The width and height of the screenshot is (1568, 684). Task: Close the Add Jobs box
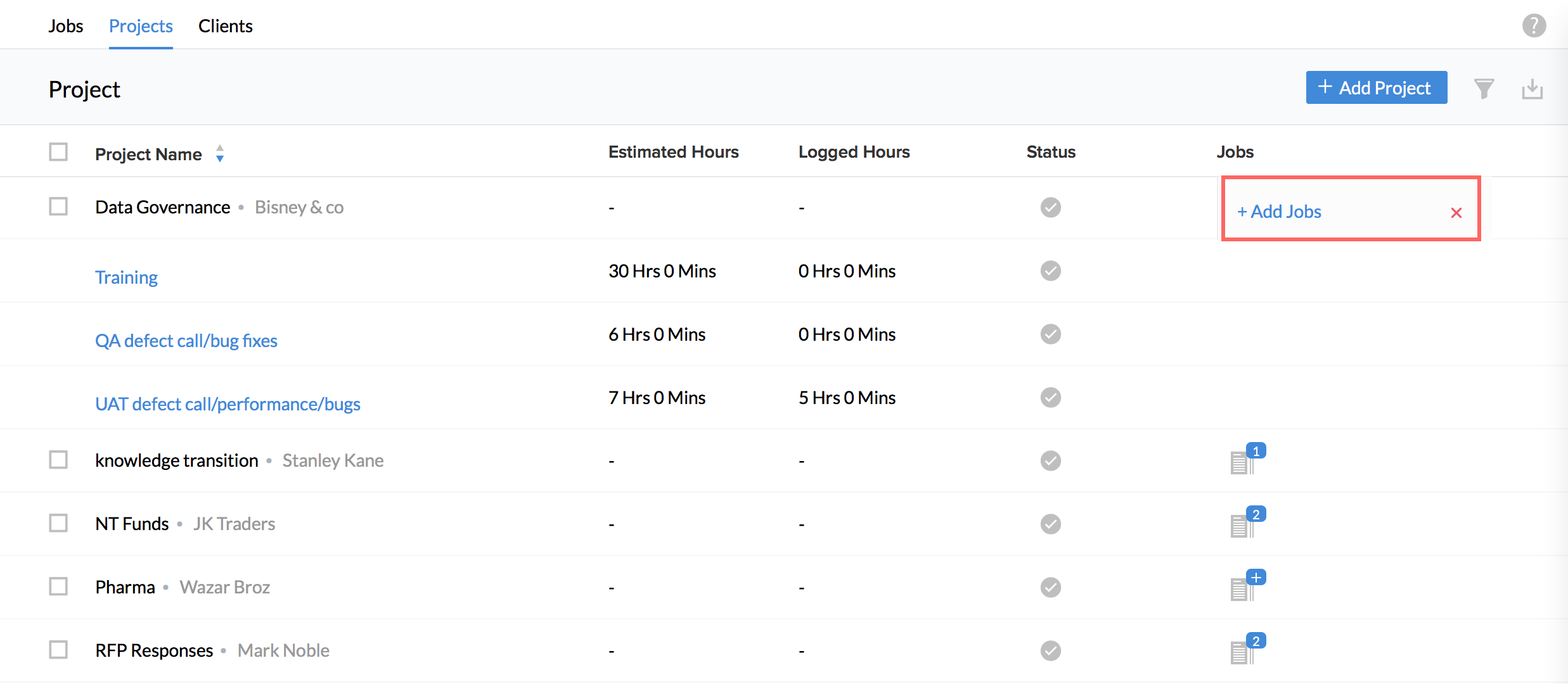click(1456, 213)
